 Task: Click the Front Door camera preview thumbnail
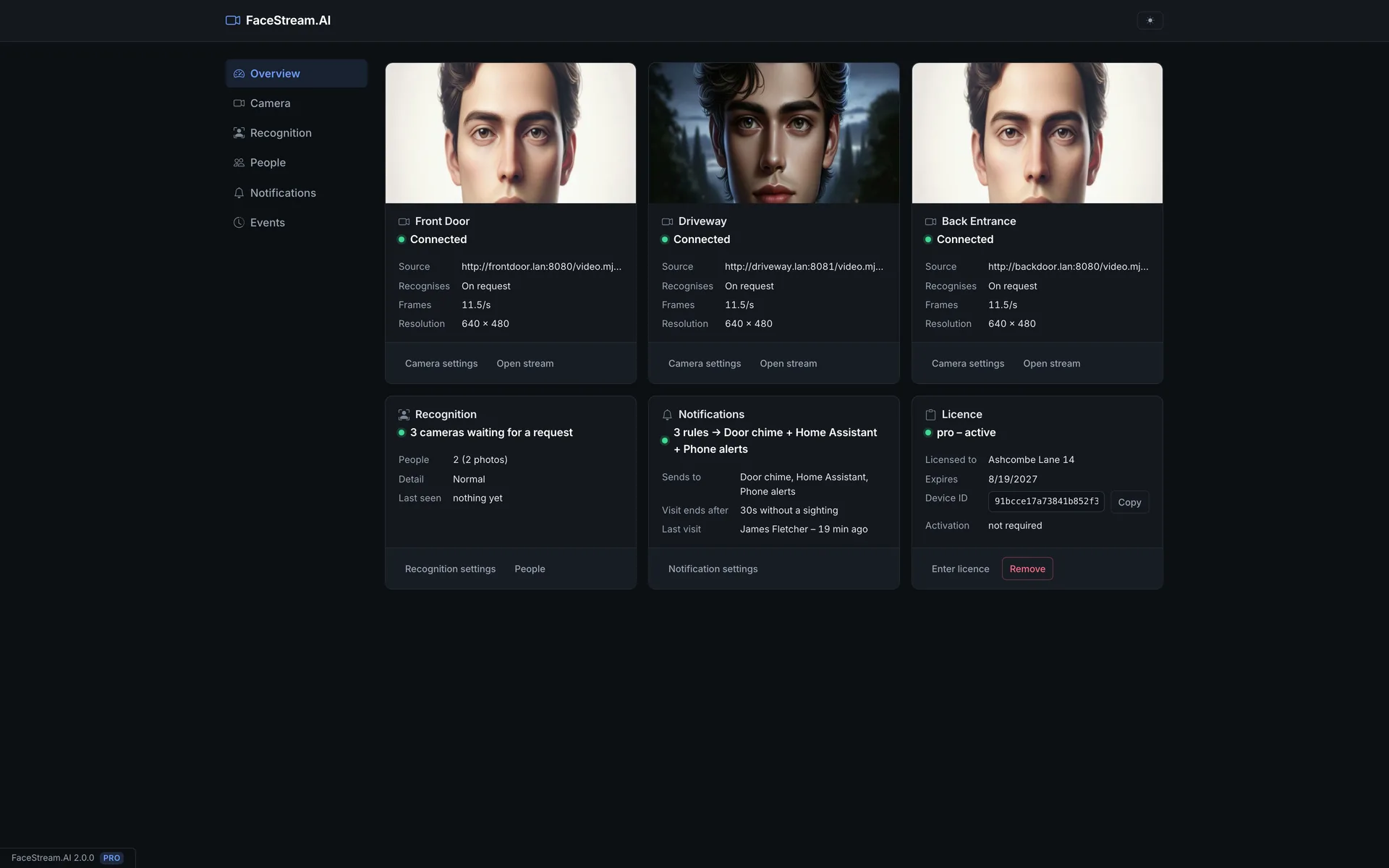pyautogui.click(x=511, y=133)
